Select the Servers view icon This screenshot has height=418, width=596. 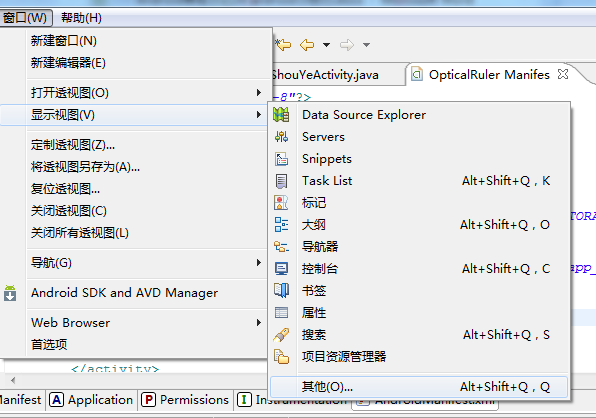(281, 136)
